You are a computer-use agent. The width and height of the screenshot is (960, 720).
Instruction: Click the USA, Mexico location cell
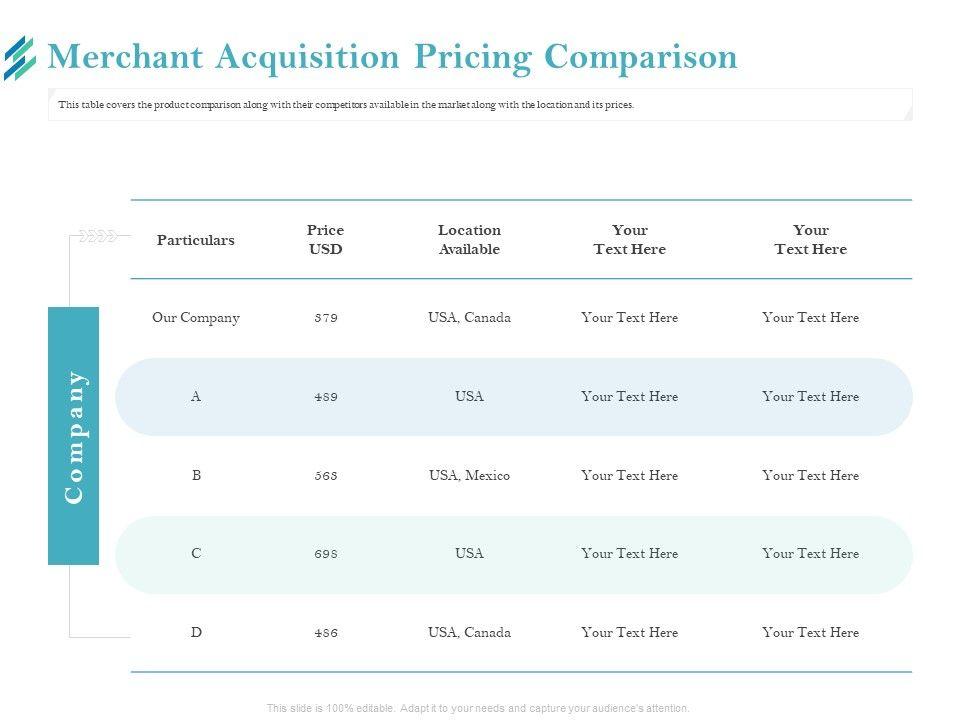point(469,476)
